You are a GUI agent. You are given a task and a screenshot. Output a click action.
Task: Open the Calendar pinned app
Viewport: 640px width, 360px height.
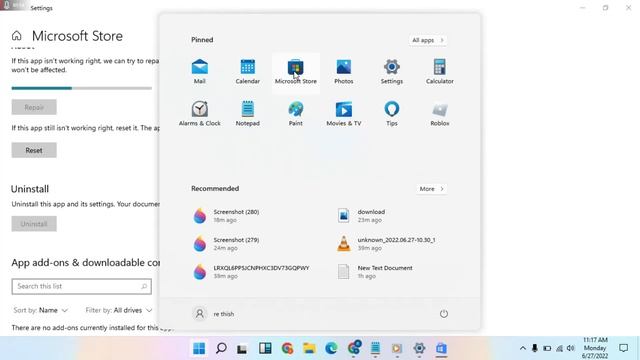[x=247, y=71]
